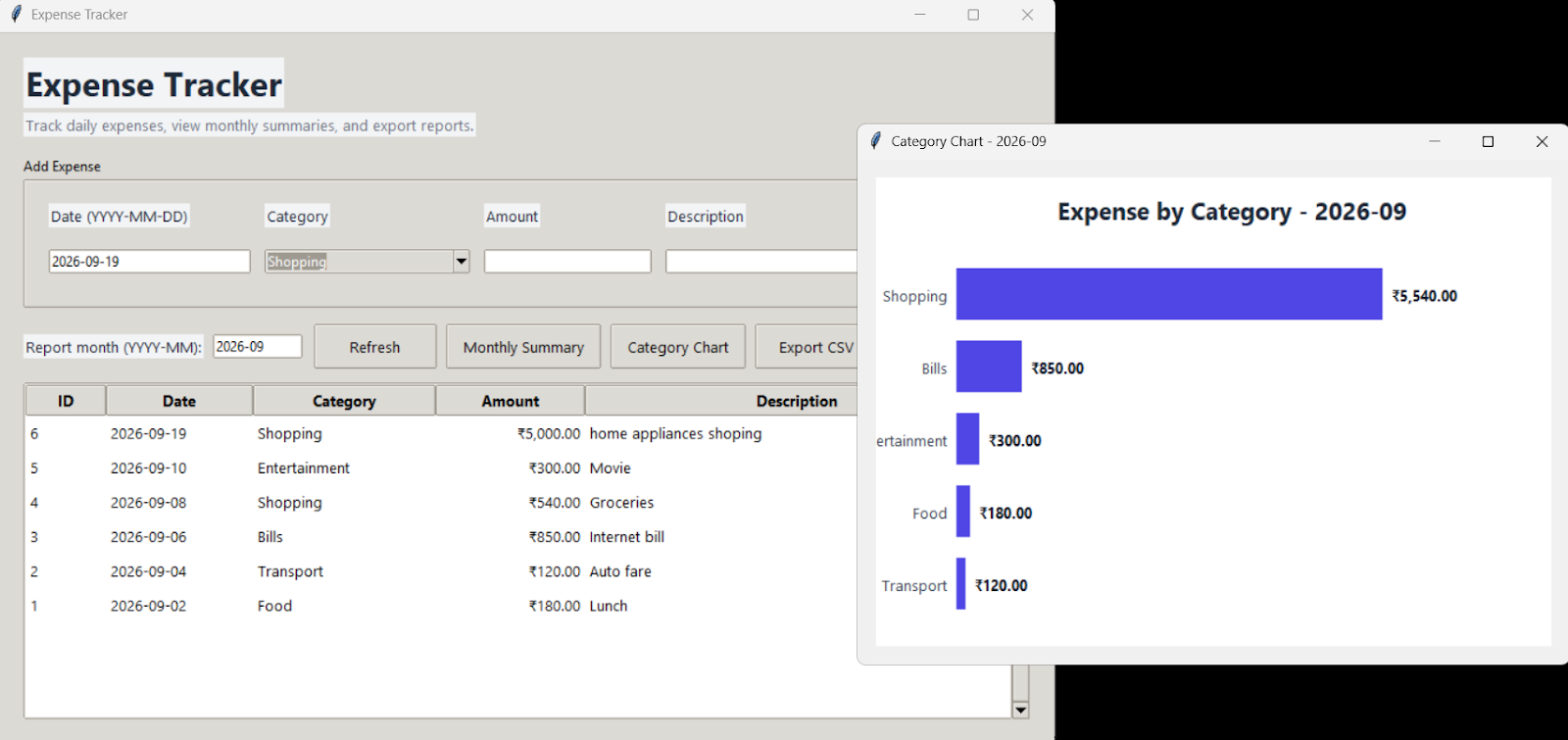Maximize the Expense Tracker main window
The image size is (1568, 740).
[973, 15]
